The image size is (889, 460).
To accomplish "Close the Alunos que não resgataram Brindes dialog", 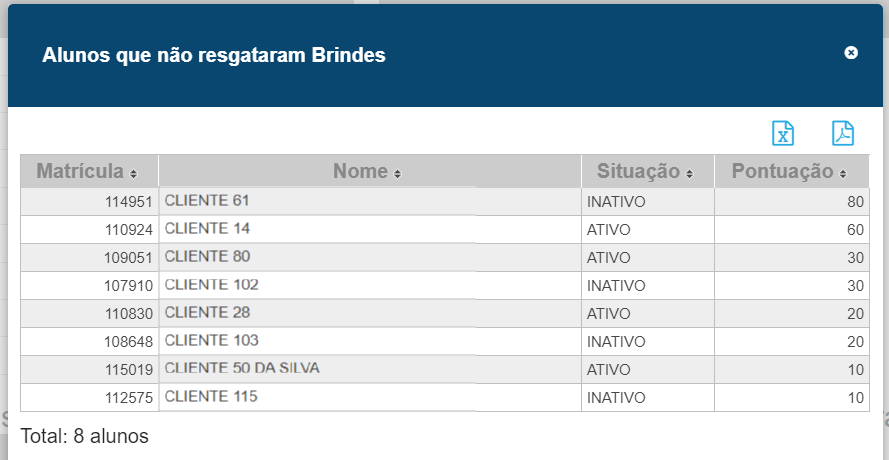I will tap(851, 53).
